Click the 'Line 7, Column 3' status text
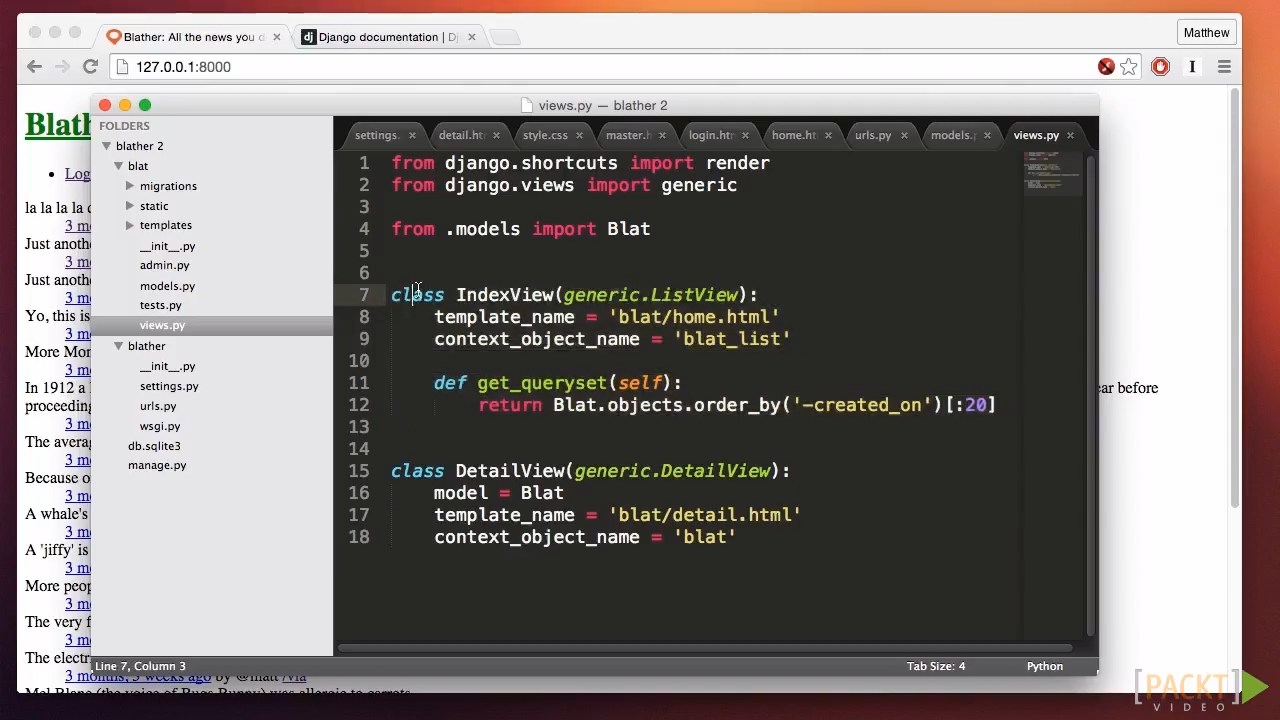 (140, 666)
